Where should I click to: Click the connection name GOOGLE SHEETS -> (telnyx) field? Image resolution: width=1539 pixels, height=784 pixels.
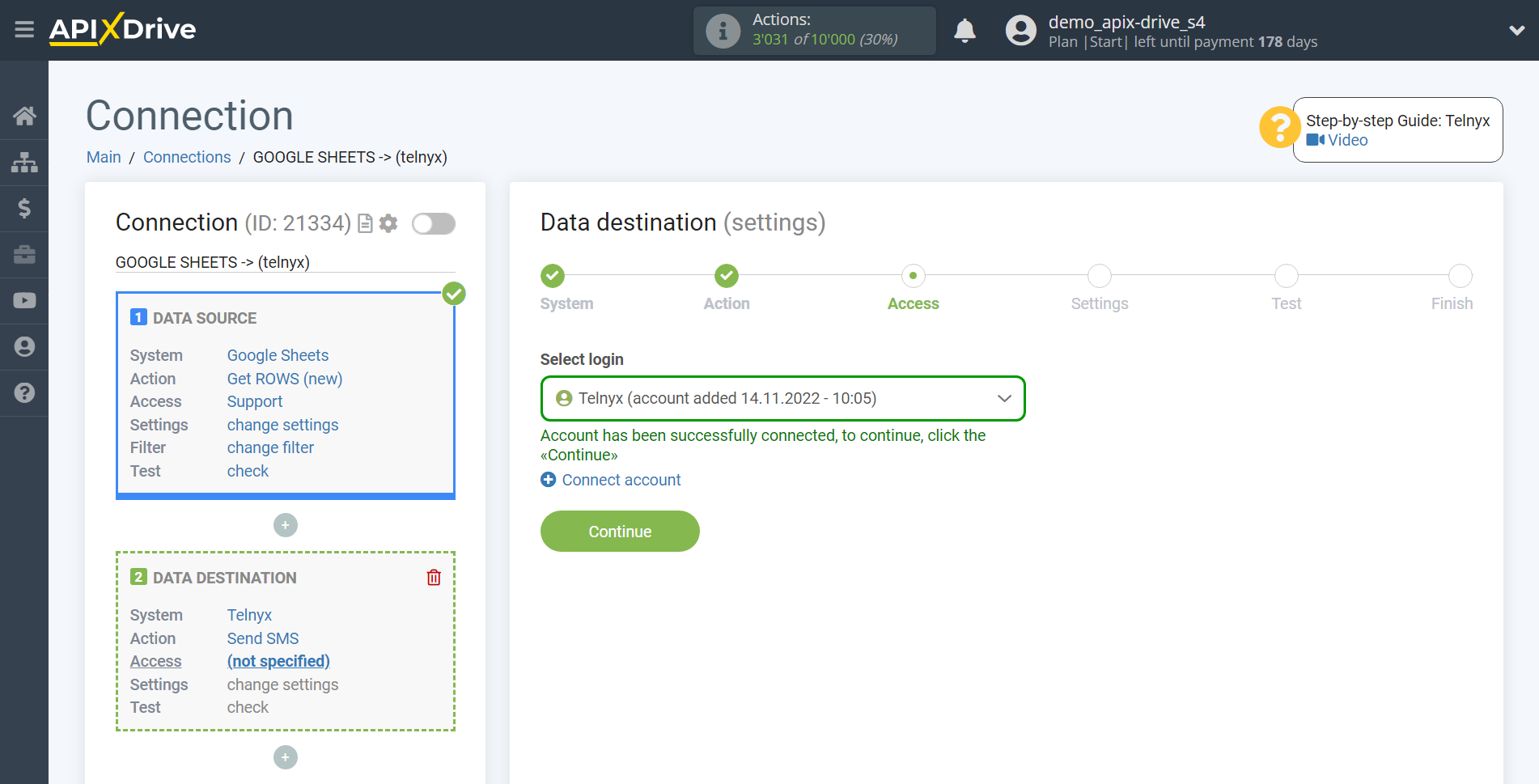pos(286,262)
